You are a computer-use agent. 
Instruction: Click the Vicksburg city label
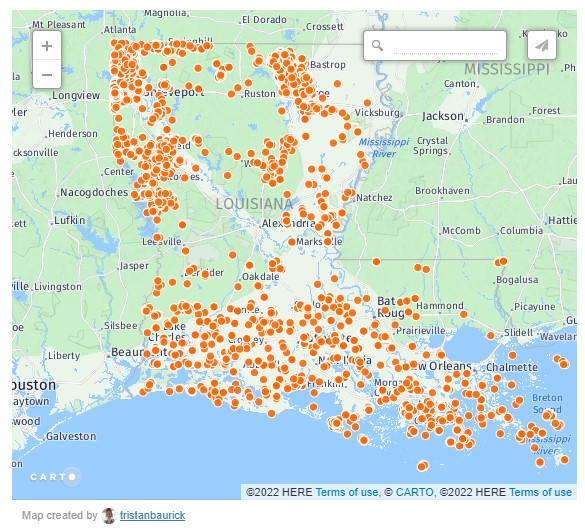point(377,112)
